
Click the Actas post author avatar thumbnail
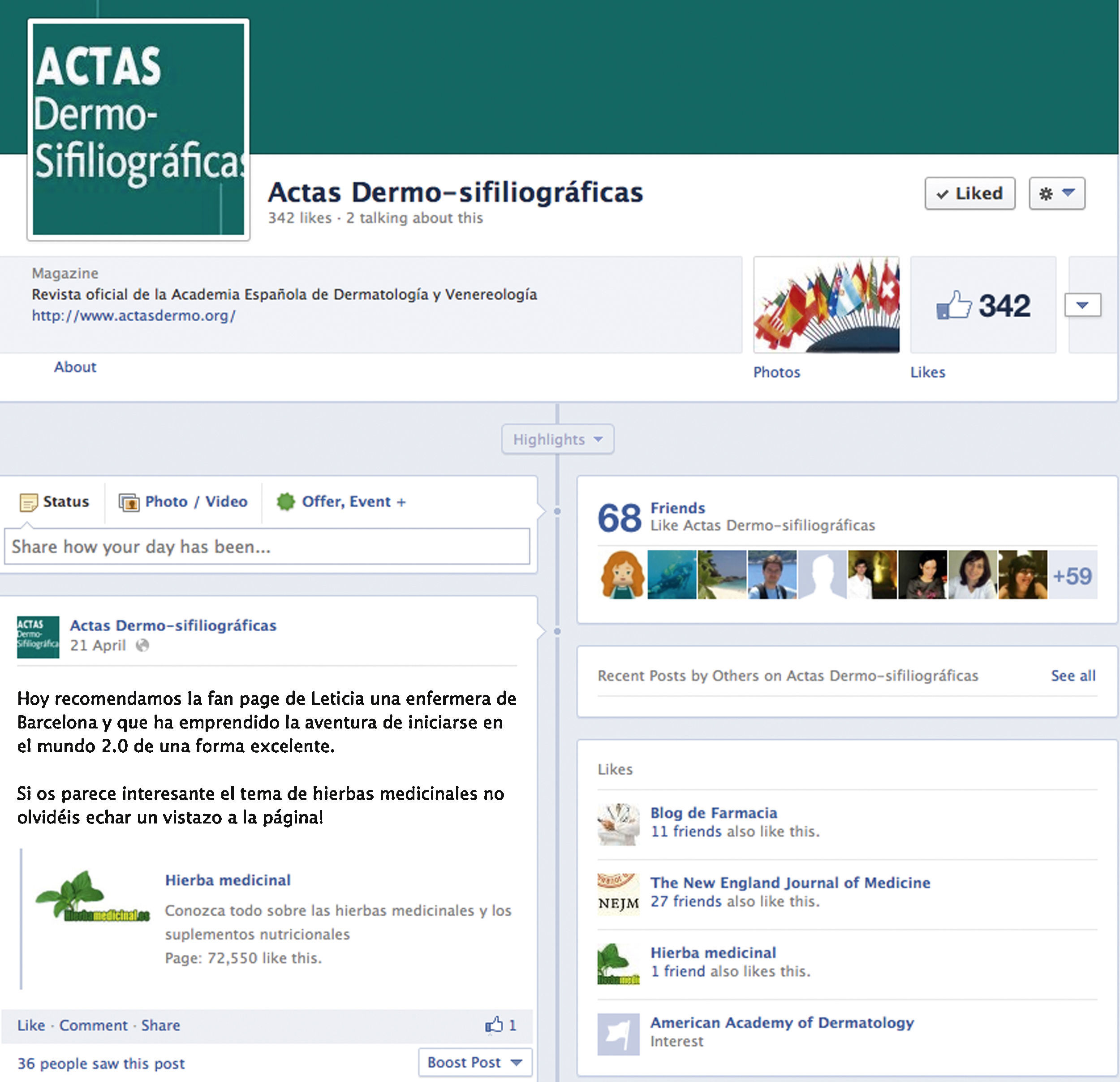tap(38, 637)
